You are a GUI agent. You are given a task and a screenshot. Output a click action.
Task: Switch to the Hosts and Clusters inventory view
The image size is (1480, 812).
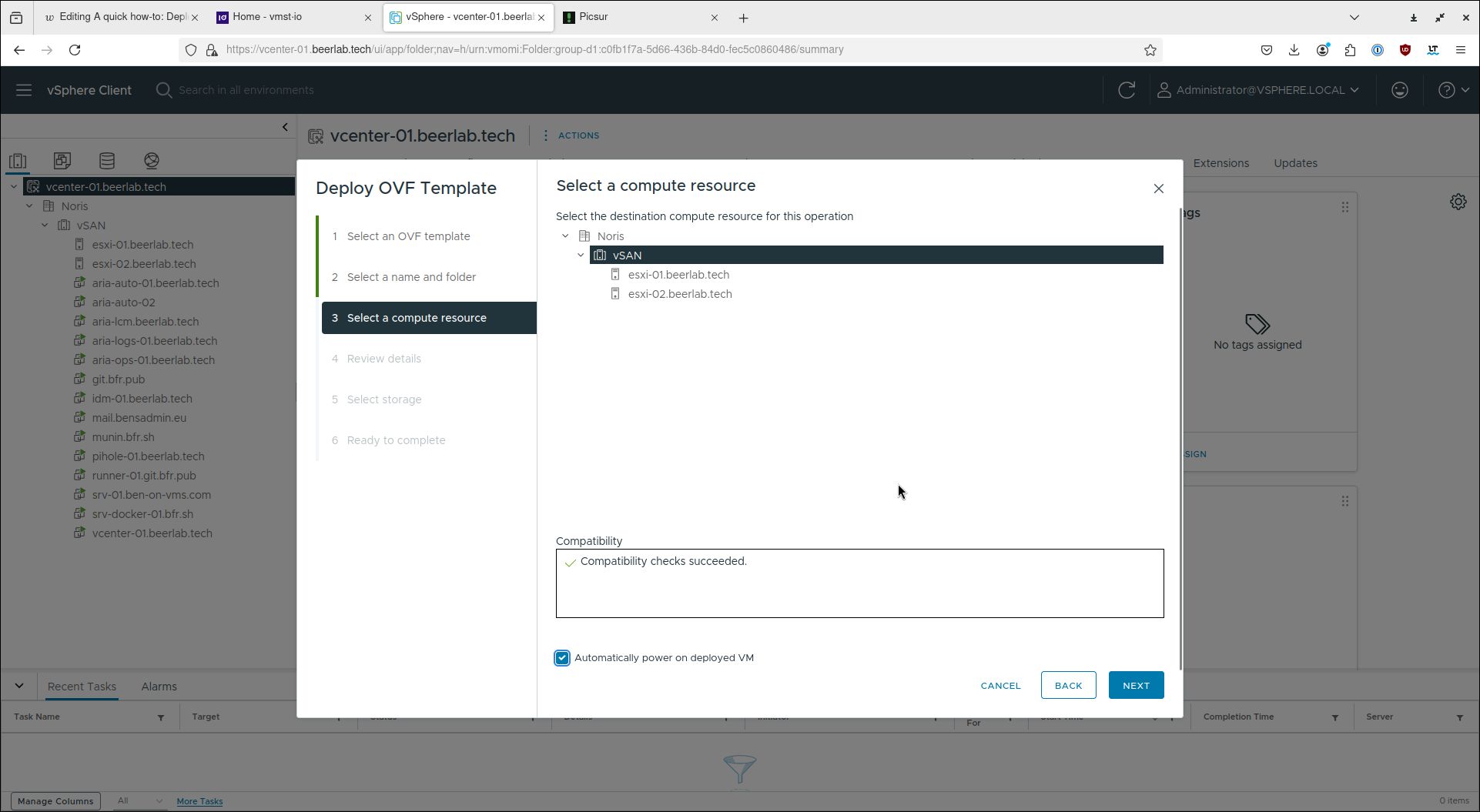pos(18,161)
